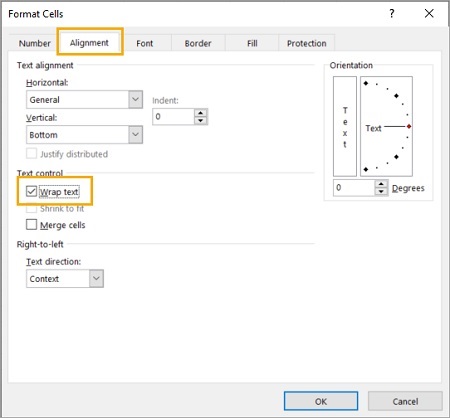450x418 pixels.
Task: Click the Degrees input field
Action: tap(354, 188)
